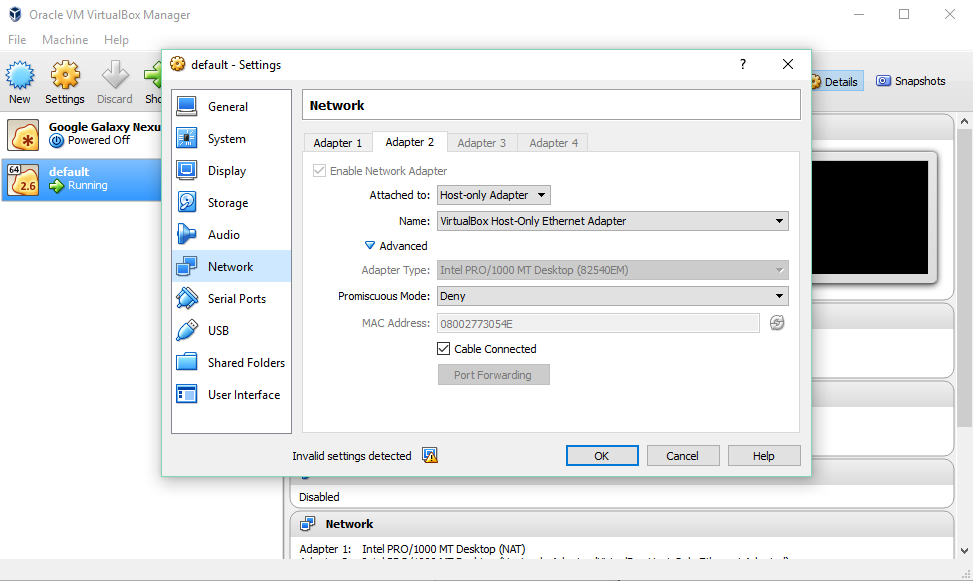The height and width of the screenshot is (581, 973).
Task: Click the Port Forwarding button
Action: click(493, 375)
